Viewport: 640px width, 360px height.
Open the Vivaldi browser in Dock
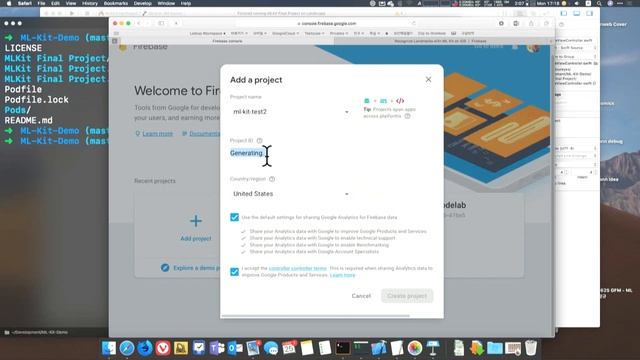coord(163,348)
